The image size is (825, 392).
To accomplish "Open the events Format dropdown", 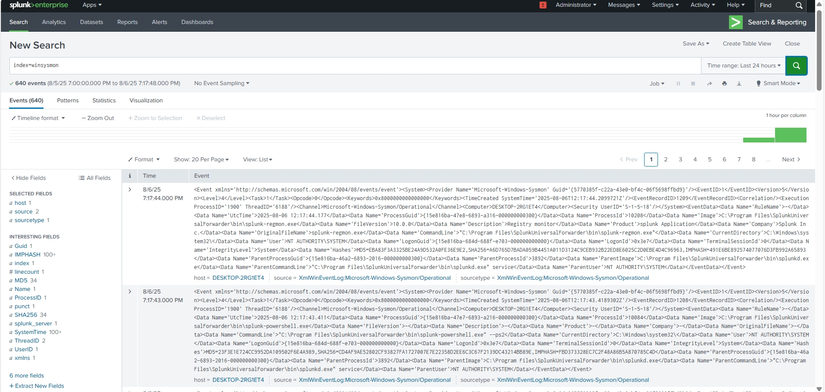I will click(x=143, y=159).
